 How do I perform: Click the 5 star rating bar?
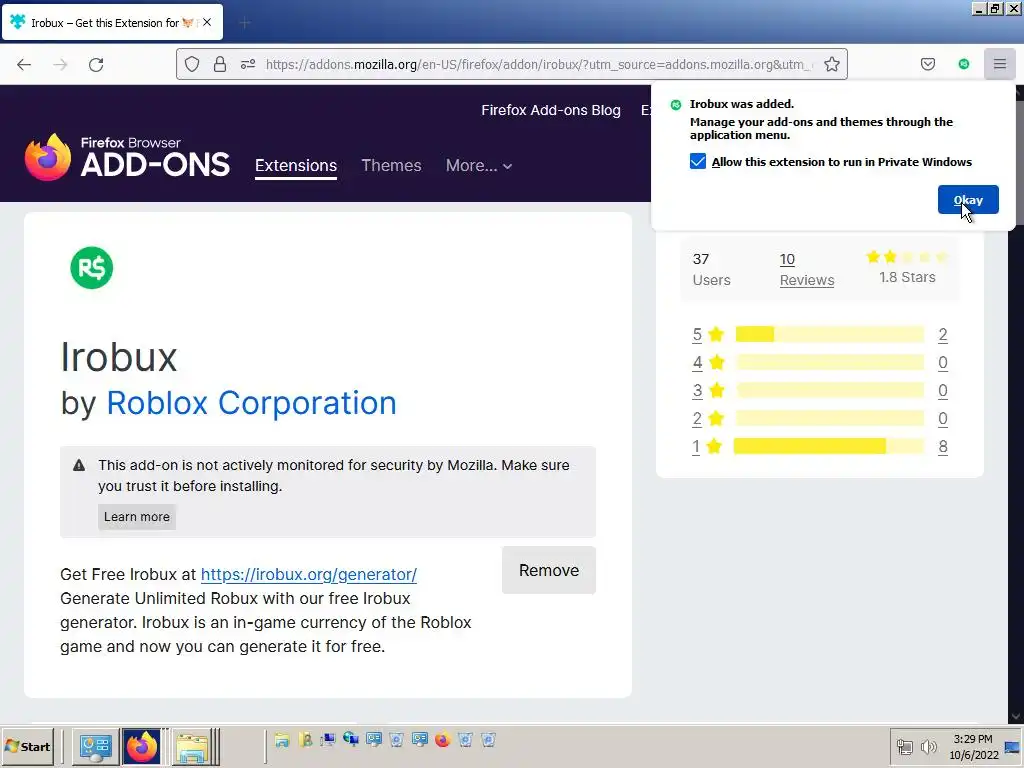click(x=829, y=334)
